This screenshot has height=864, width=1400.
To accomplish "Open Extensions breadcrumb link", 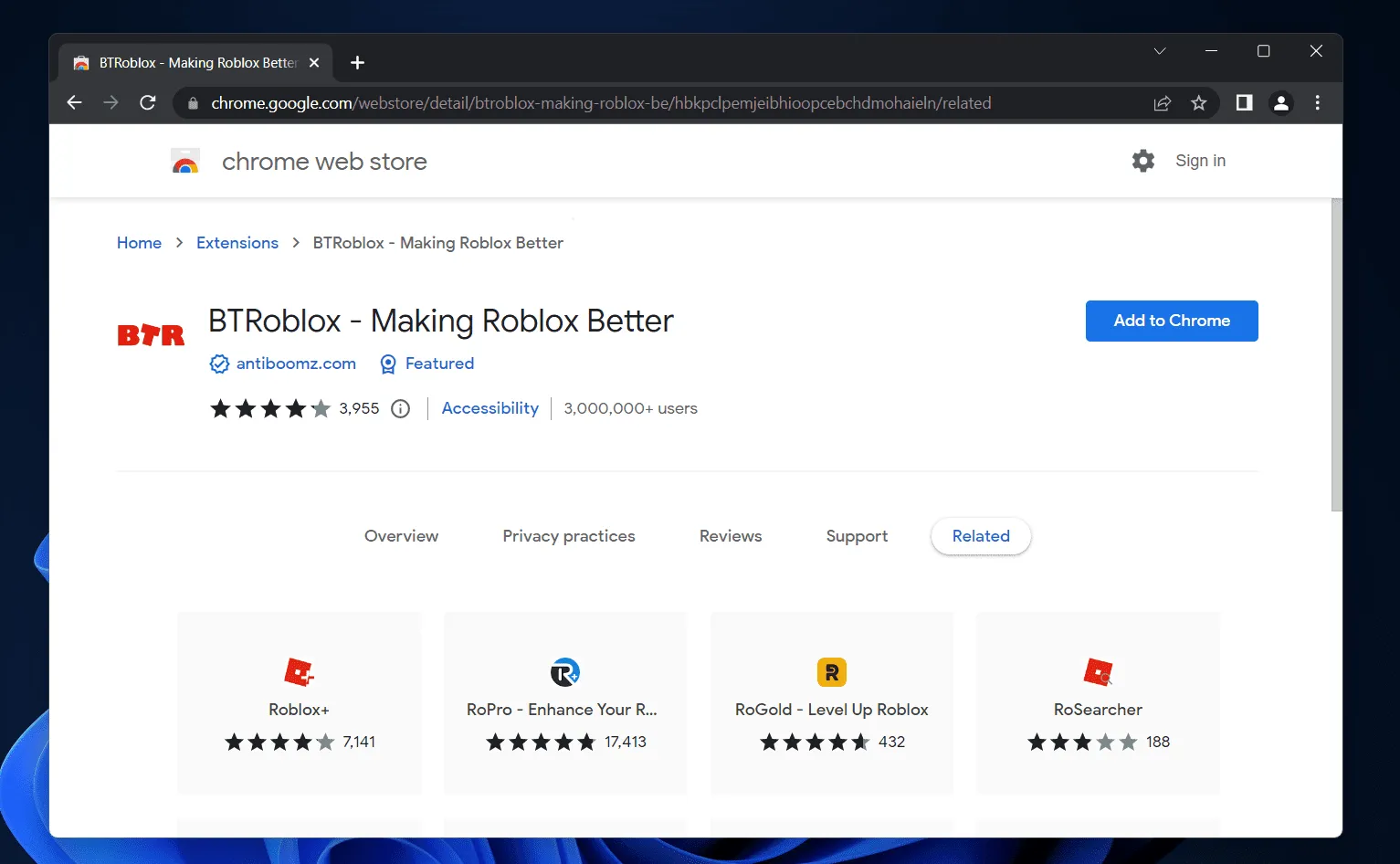I will 237,243.
